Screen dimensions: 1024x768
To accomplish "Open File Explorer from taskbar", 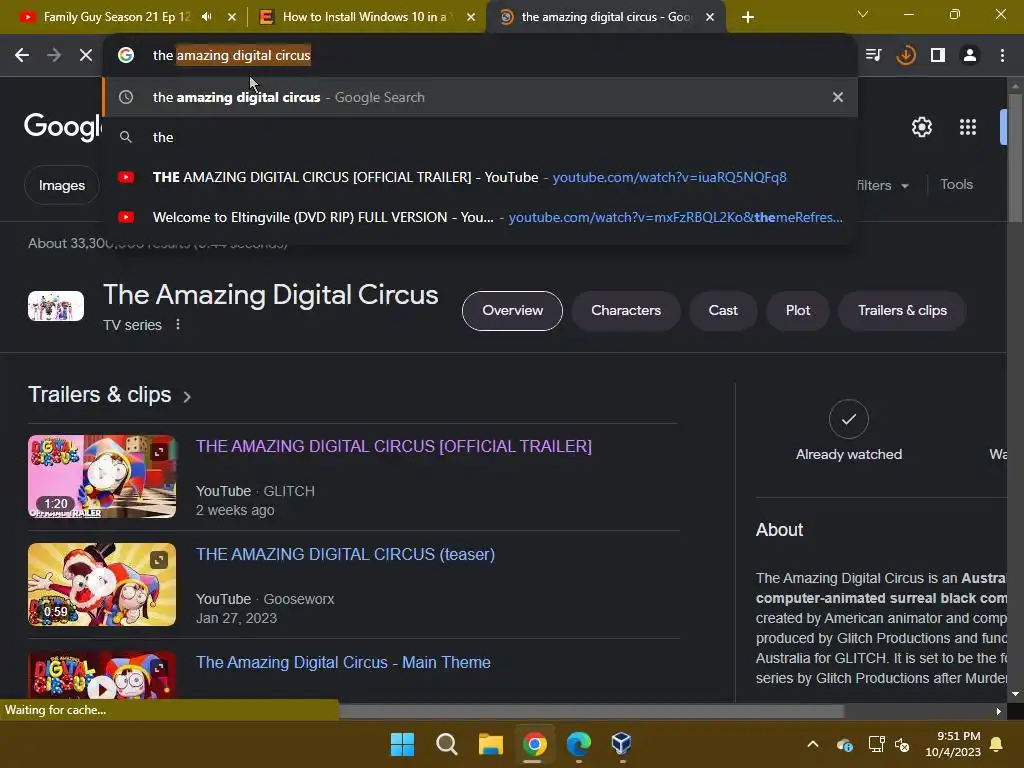I will pos(490,744).
